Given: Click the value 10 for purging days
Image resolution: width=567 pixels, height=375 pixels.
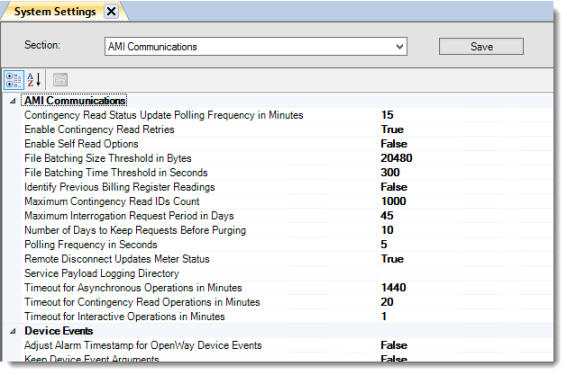Looking at the screenshot, I should 387,230.
